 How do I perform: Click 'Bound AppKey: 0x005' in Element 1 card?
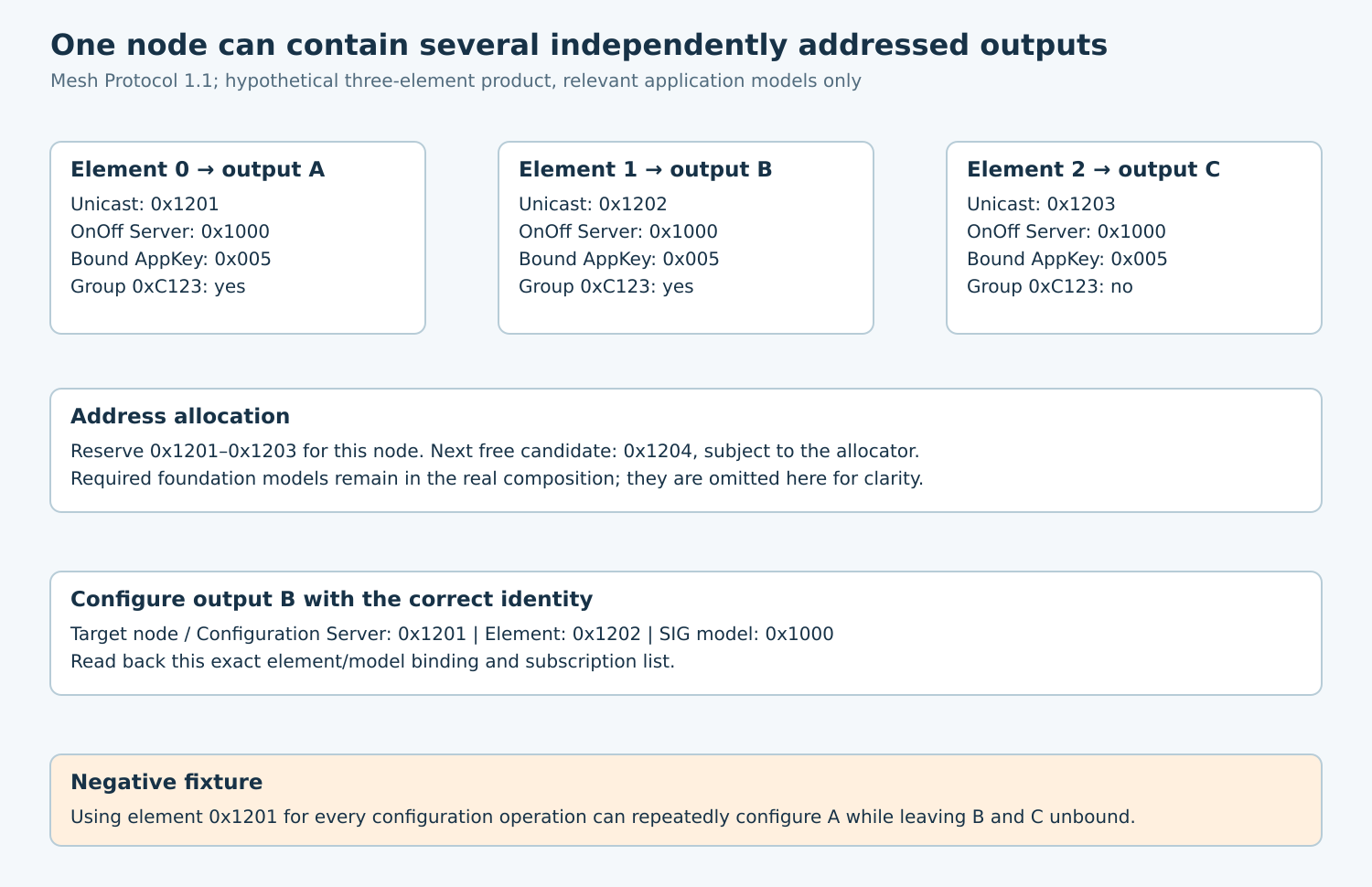(x=619, y=259)
